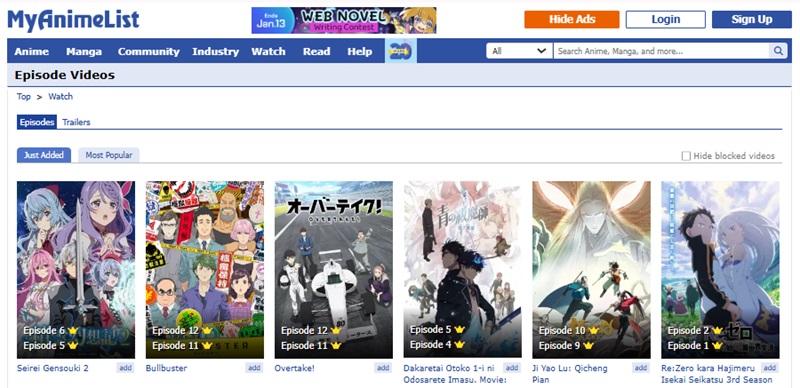The width and height of the screenshot is (800, 388).
Task: Click the Re:Zero 3rd Season poster thumbnail
Action: (720, 270)
